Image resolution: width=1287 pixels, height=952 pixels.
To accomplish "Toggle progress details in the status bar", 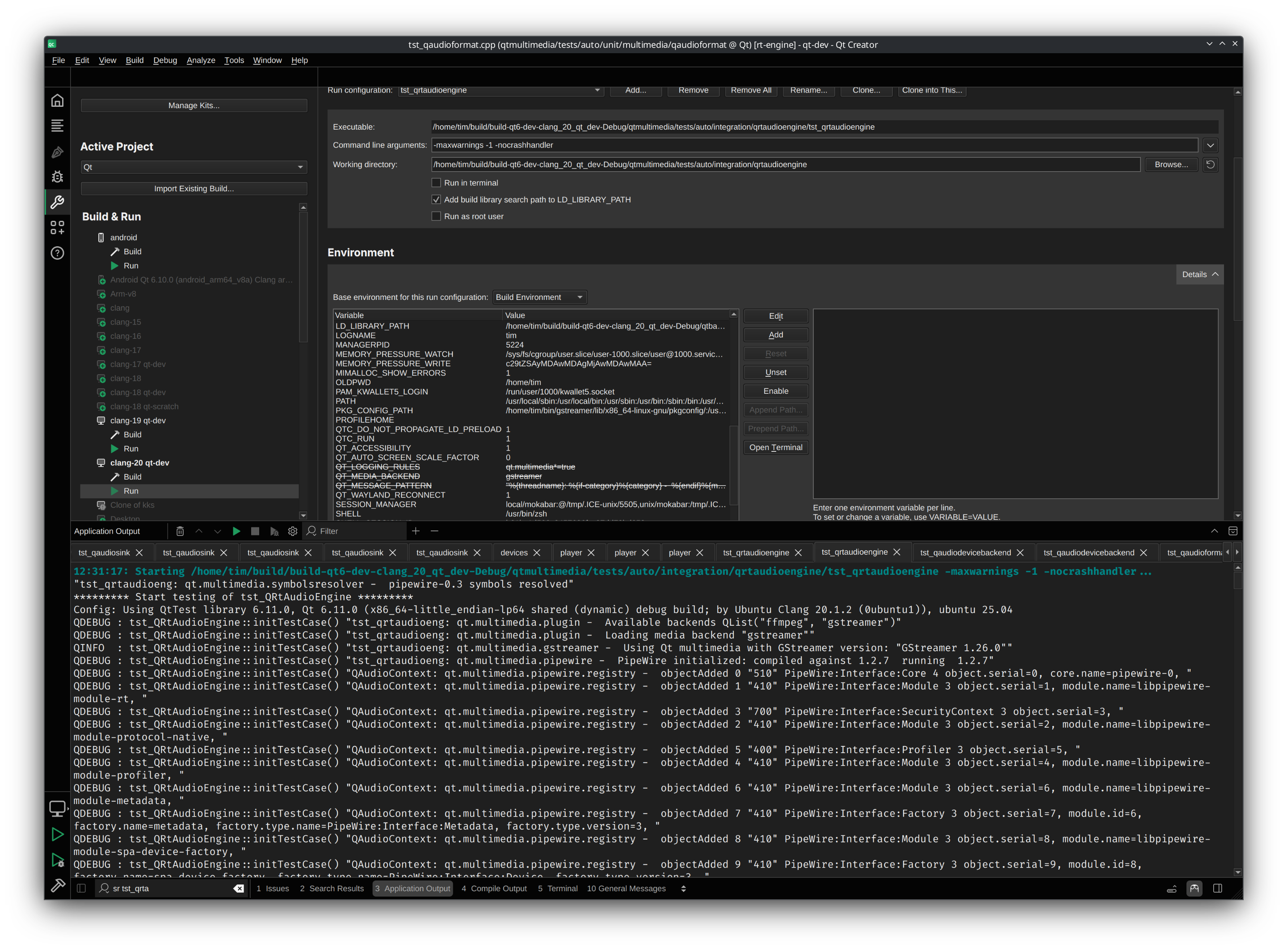I will click(x=1171, y=889).
